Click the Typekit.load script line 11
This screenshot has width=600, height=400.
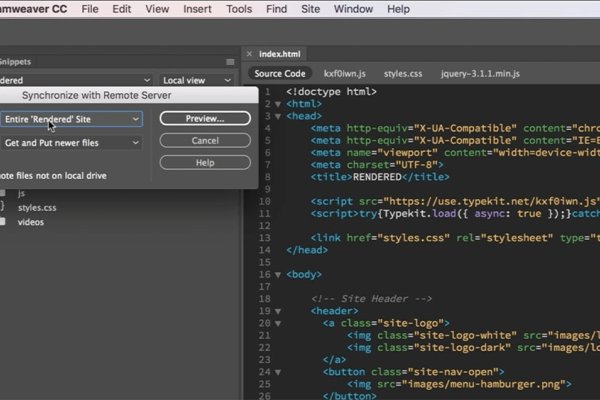pos(455,214)
